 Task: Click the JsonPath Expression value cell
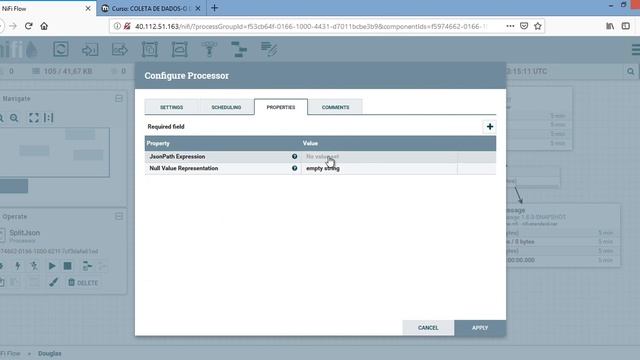click(x=379, y=156)
